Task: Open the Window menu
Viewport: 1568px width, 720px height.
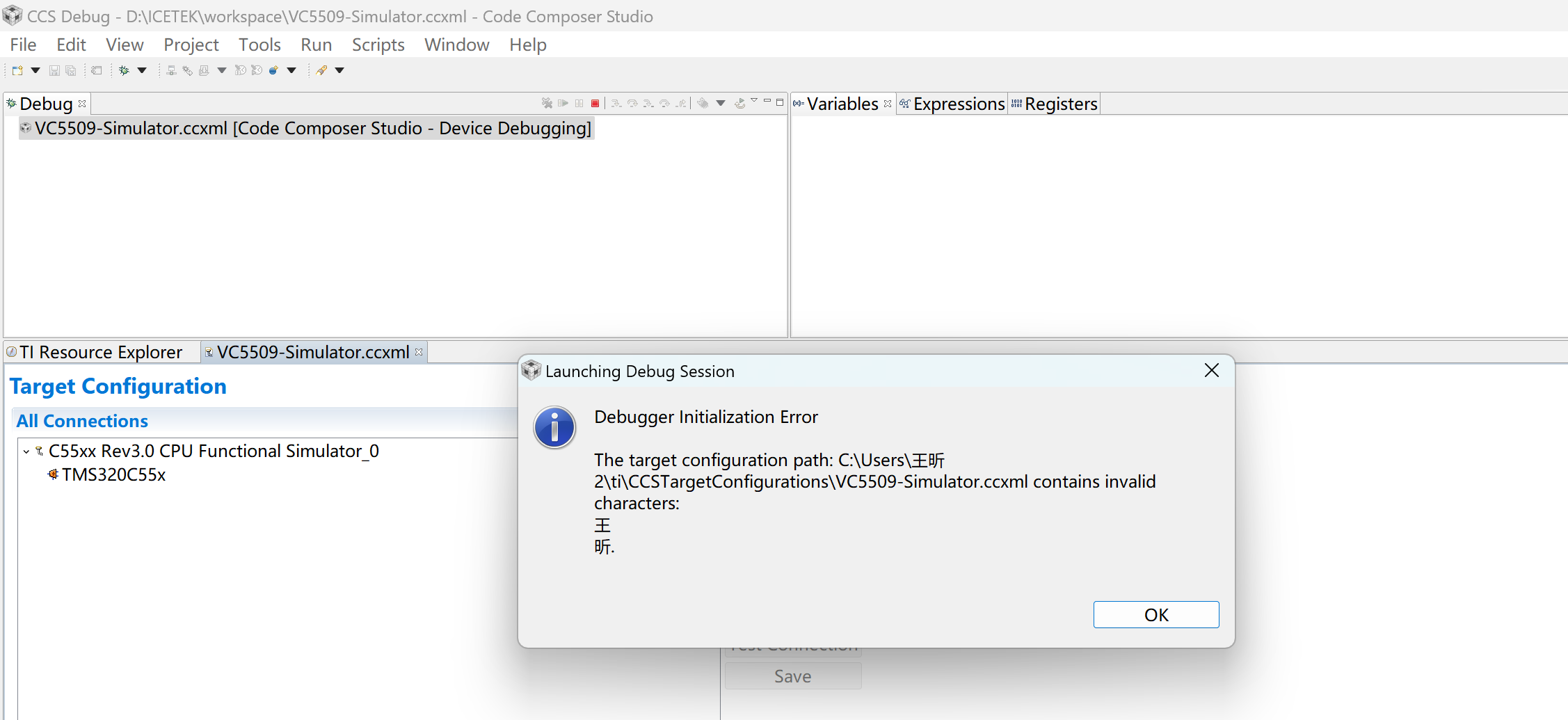Action: click(457, 45)
